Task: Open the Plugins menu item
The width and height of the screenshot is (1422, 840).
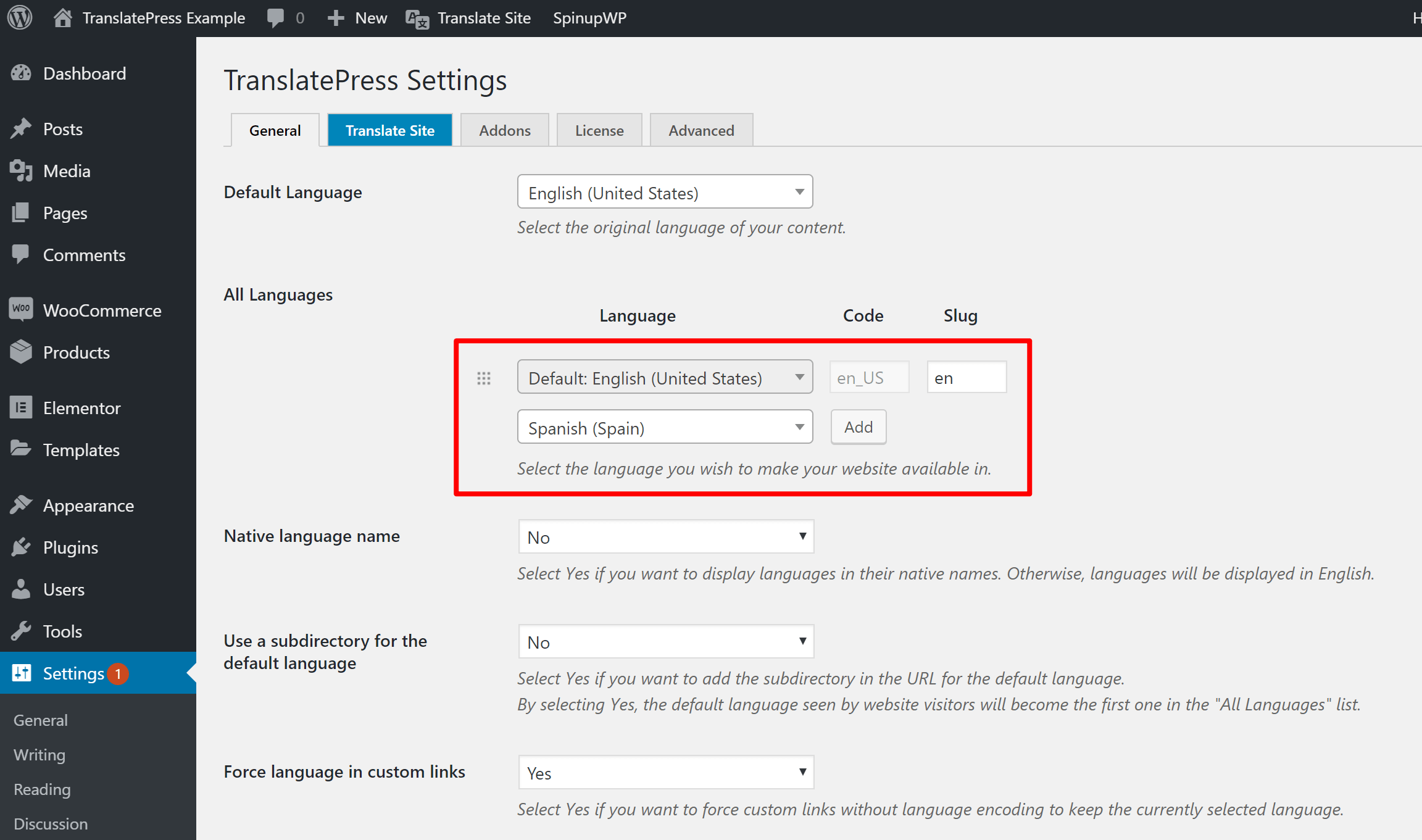Action: click(98, 547)
